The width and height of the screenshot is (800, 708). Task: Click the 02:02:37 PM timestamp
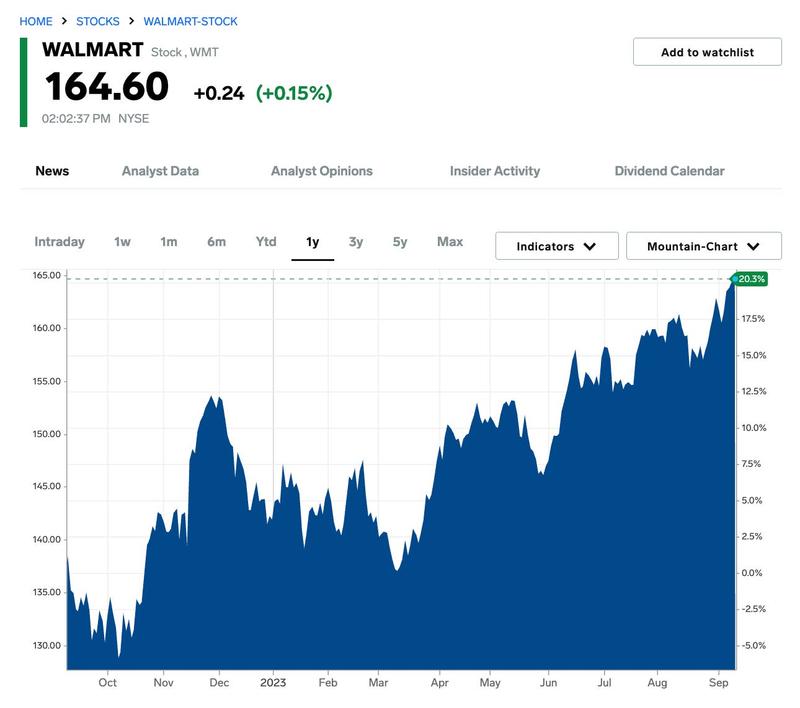[x=76, y=119]
